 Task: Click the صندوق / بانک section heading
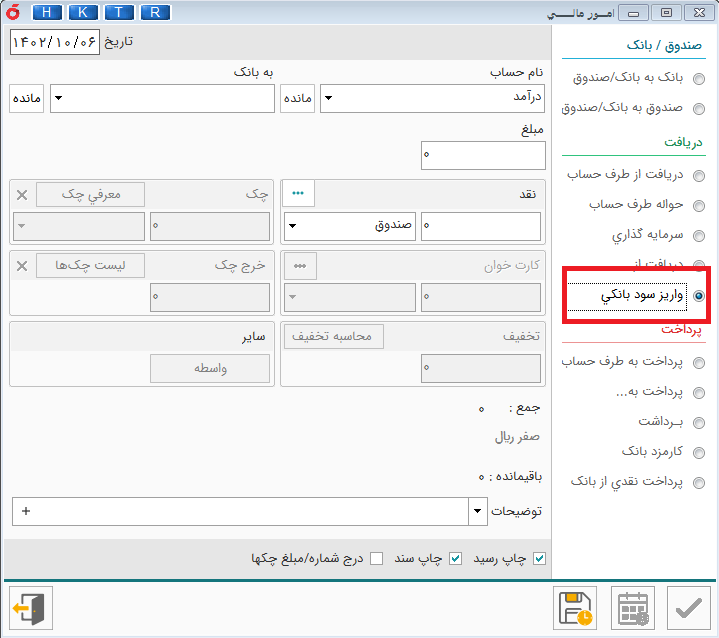[664, 45]
